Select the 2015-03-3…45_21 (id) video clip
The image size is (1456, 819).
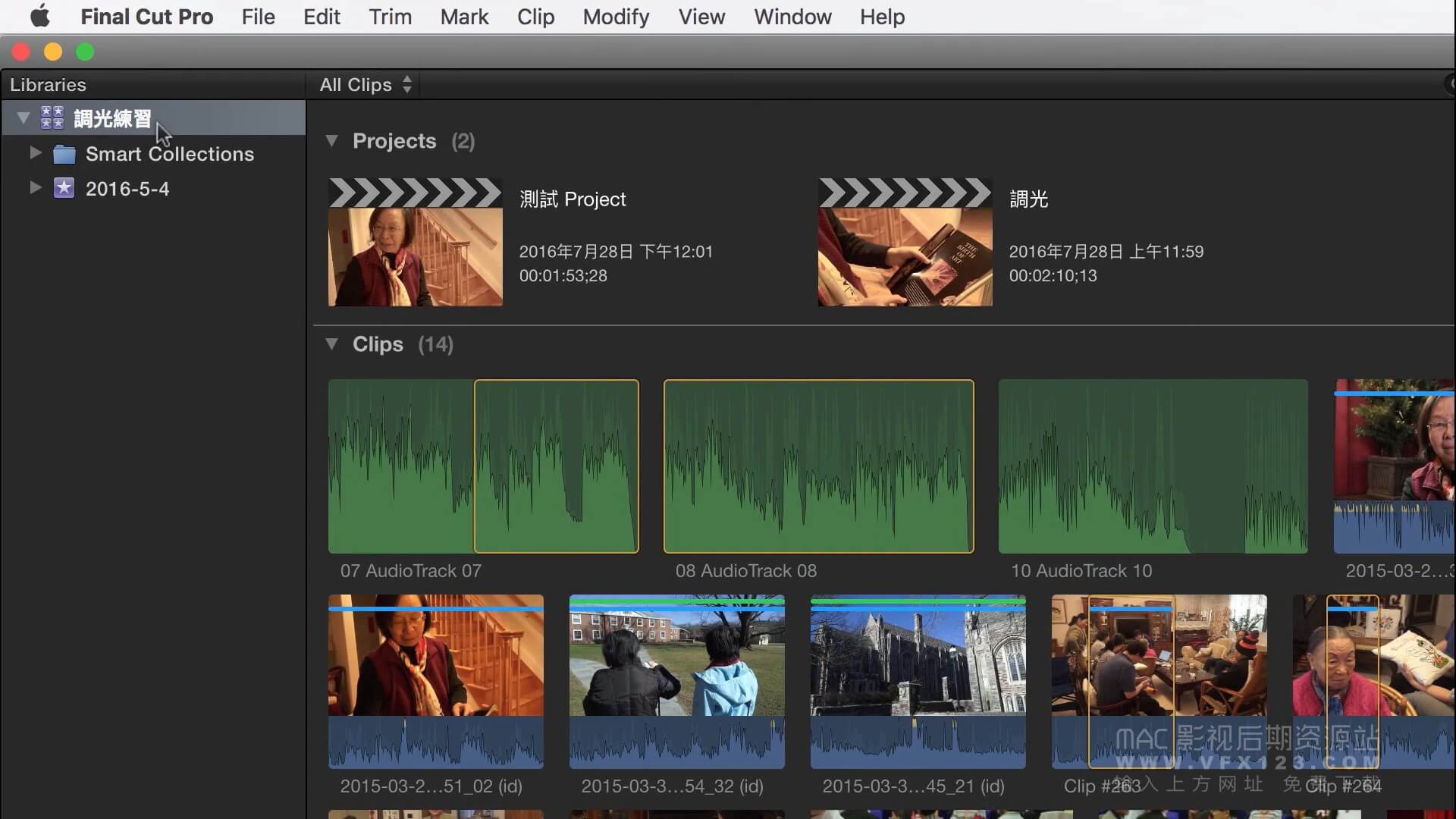(x=918, y=682)
